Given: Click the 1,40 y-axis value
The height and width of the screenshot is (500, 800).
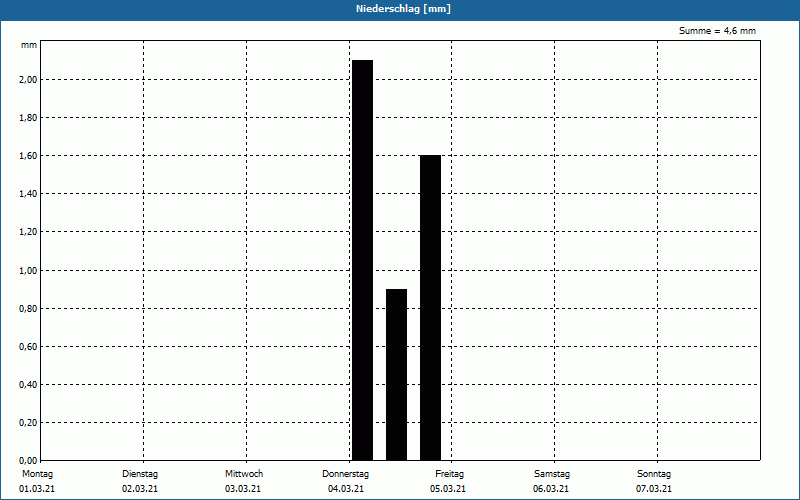Looking at the screenshot, I should (28, 194).
